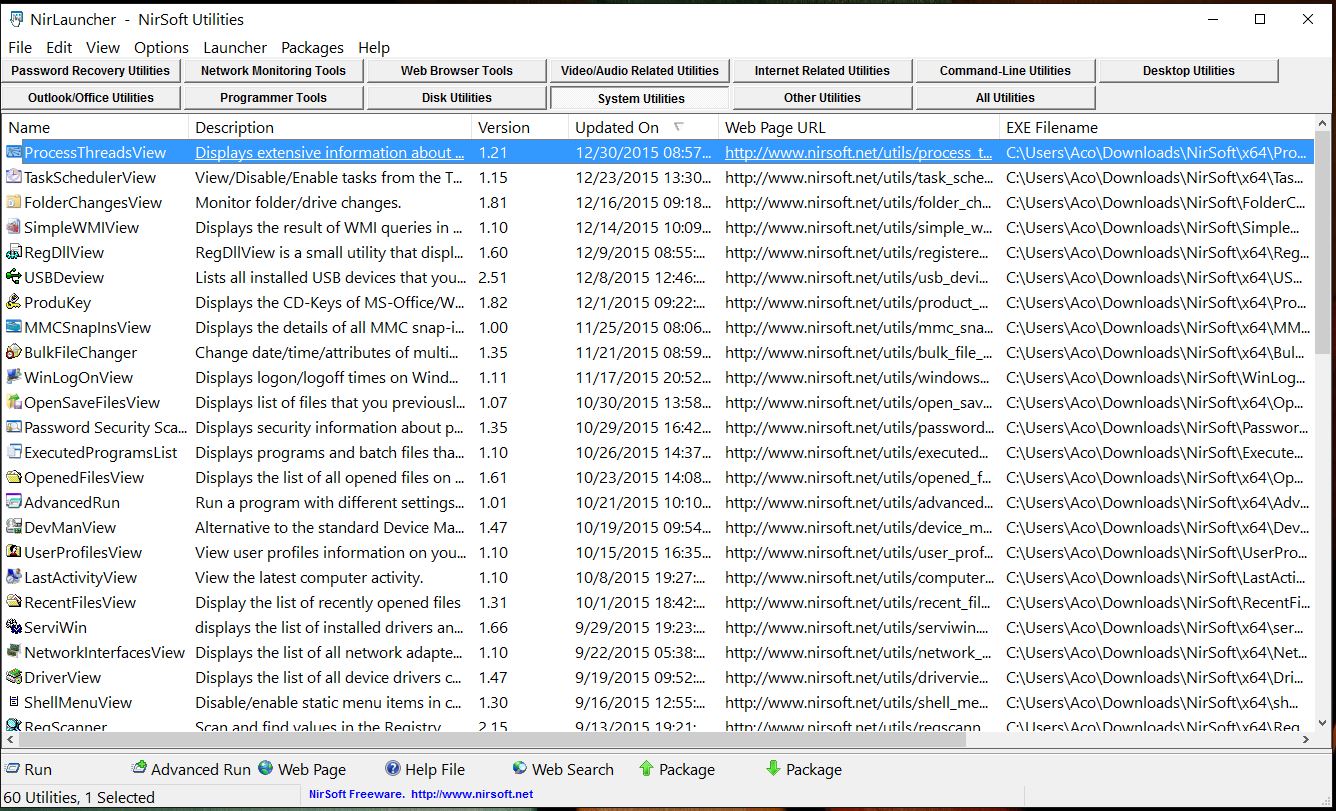This screenshot has height=811, width=1336.
Task: Click the Run button in bottom toolbar
Action: pyautogui.click(x=29, y=769)
